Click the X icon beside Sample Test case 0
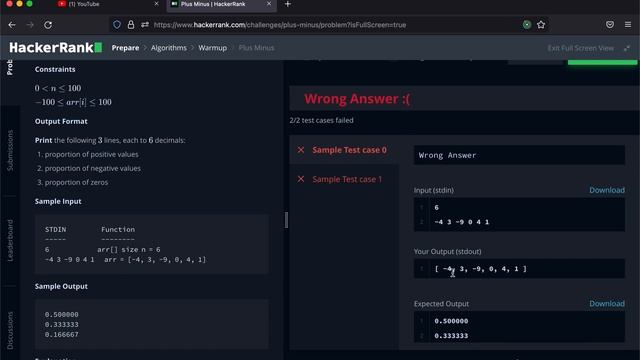 (301, 150)
